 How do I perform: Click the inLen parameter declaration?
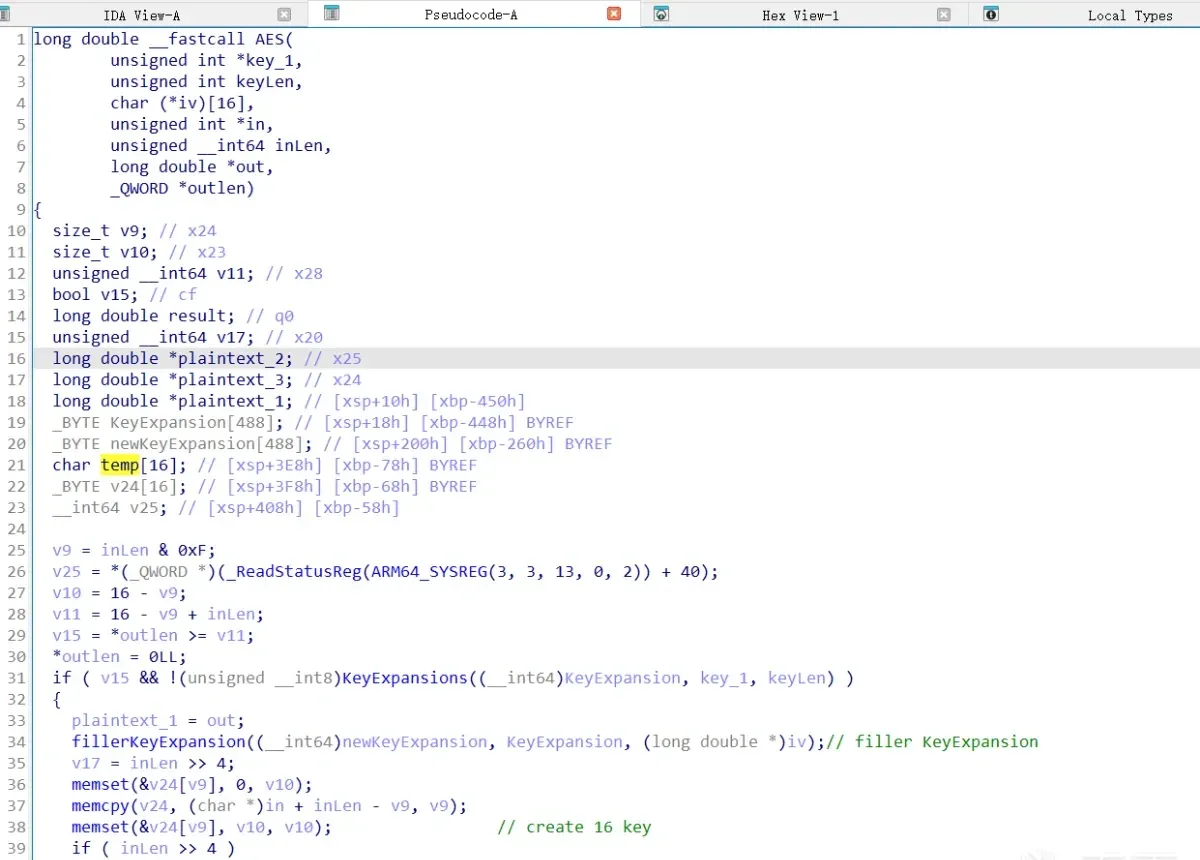pos(299,145)
